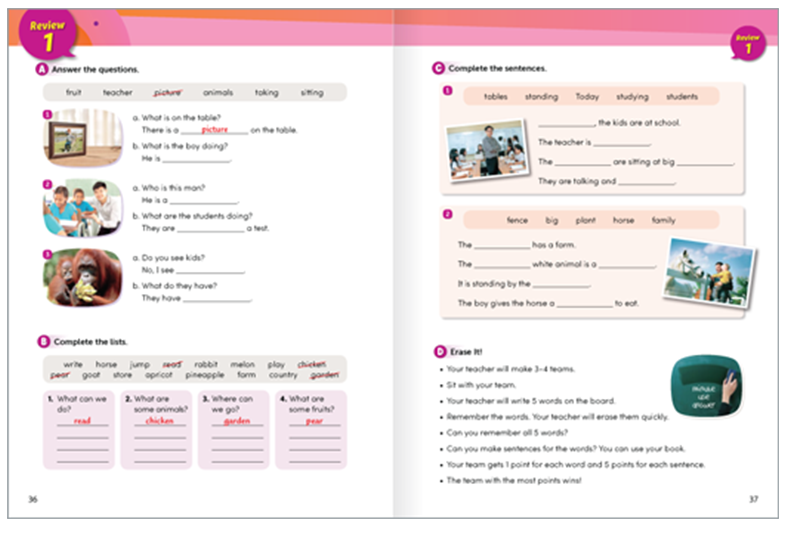Click the word 'animals' in word bank
786x533 pixels.
[218, 92]
